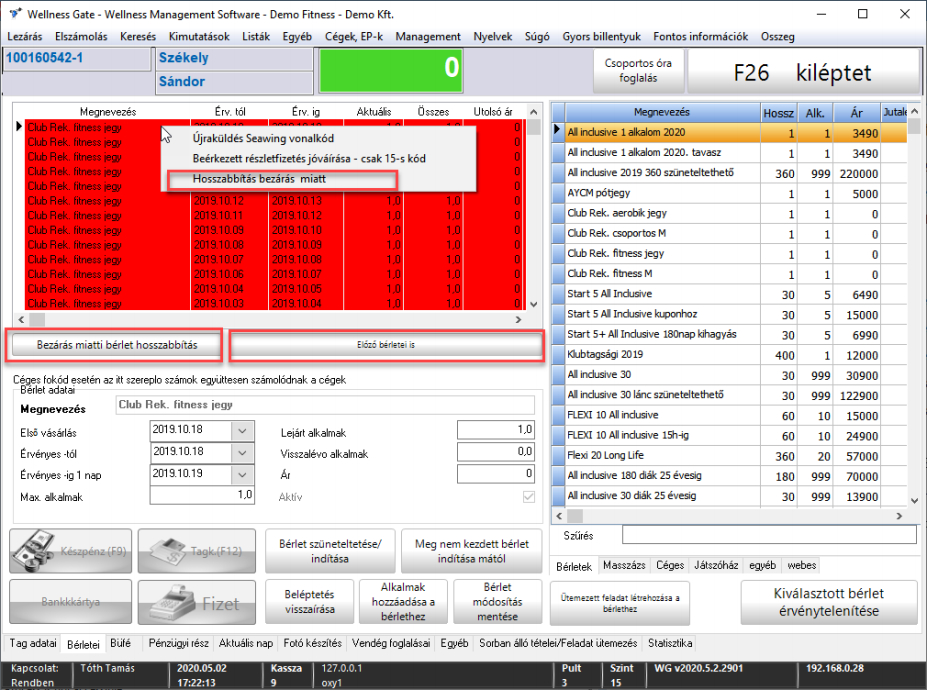Switch to the webes tab

tap(802, 566)
